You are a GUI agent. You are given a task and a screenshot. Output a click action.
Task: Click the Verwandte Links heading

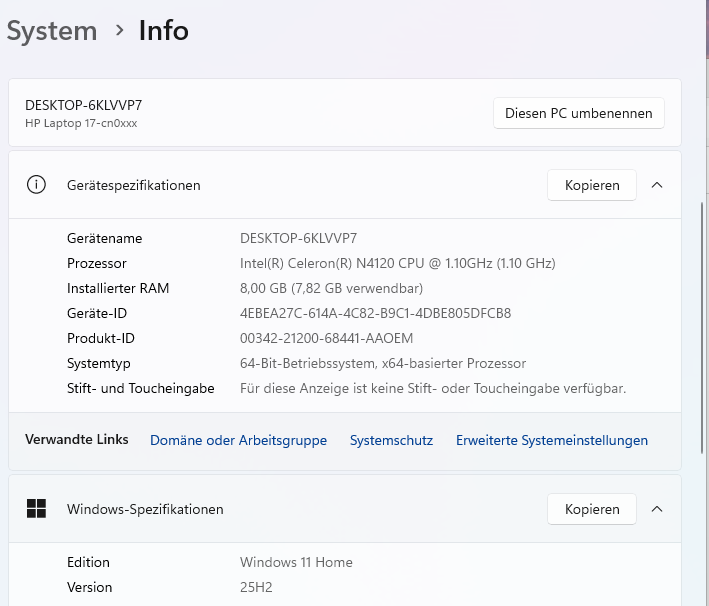pos(77,439)
